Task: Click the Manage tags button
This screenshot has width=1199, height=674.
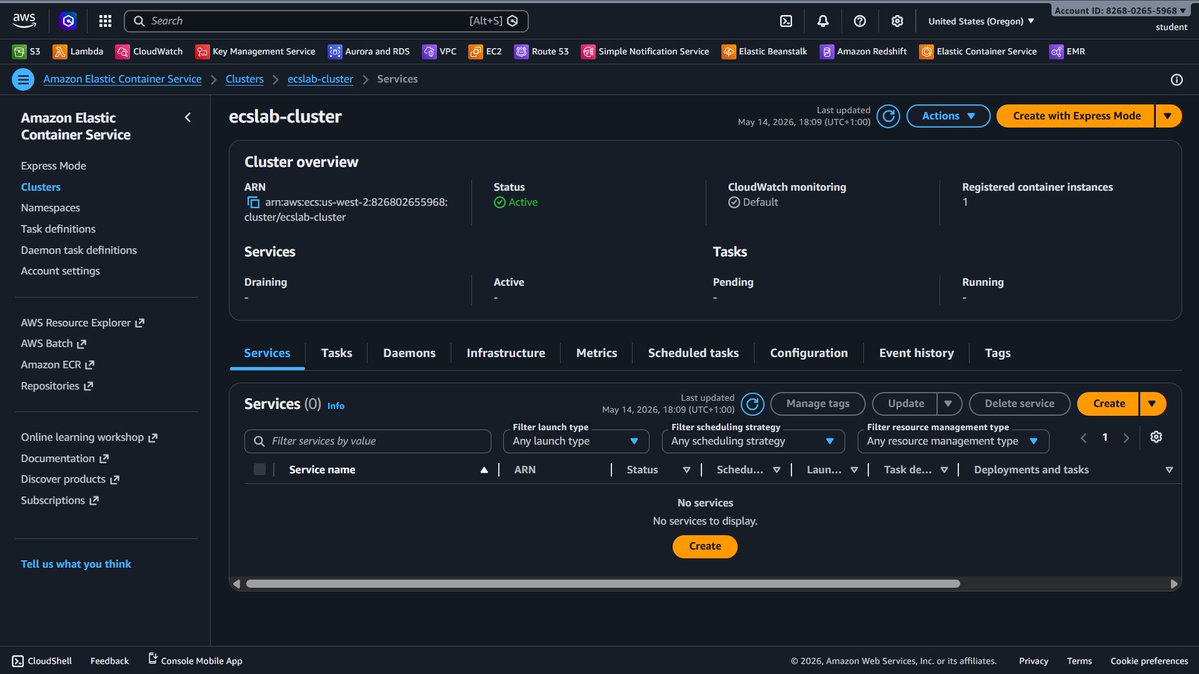Action: point(817,404)
